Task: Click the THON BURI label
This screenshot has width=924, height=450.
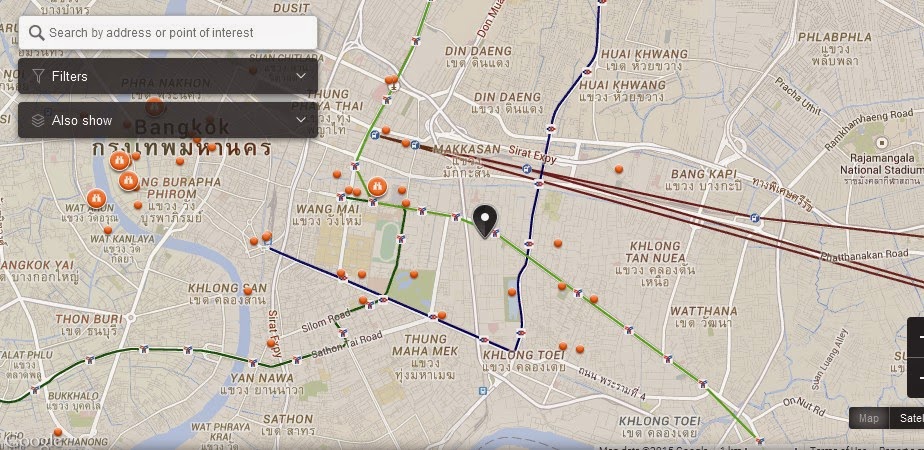Action: (x=89, y=319)
